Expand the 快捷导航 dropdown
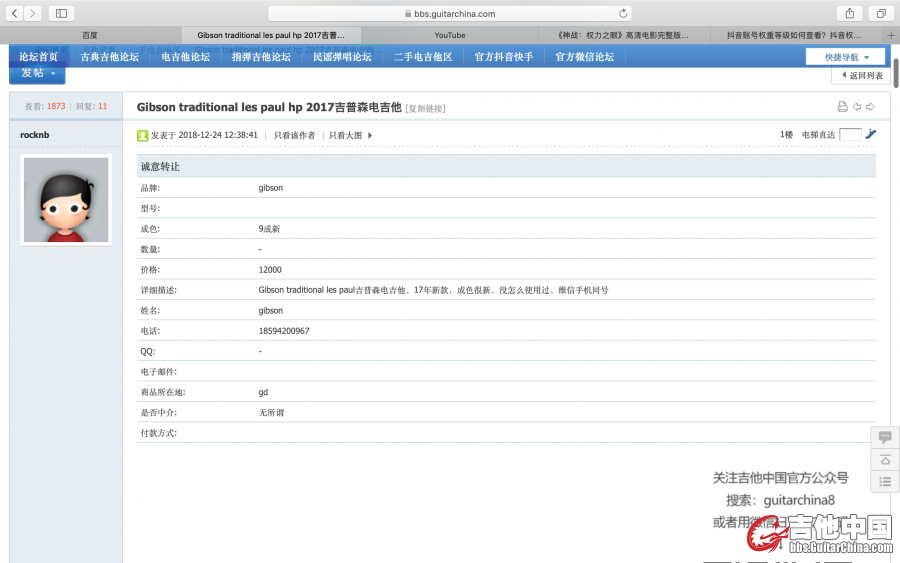The height and width of the screenshot is (563, 900). pyautogui.click(x=845, y=57)
